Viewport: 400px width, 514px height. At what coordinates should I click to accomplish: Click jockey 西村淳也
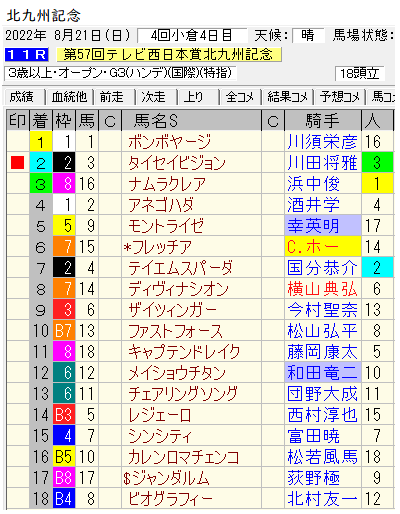[322, 415]
